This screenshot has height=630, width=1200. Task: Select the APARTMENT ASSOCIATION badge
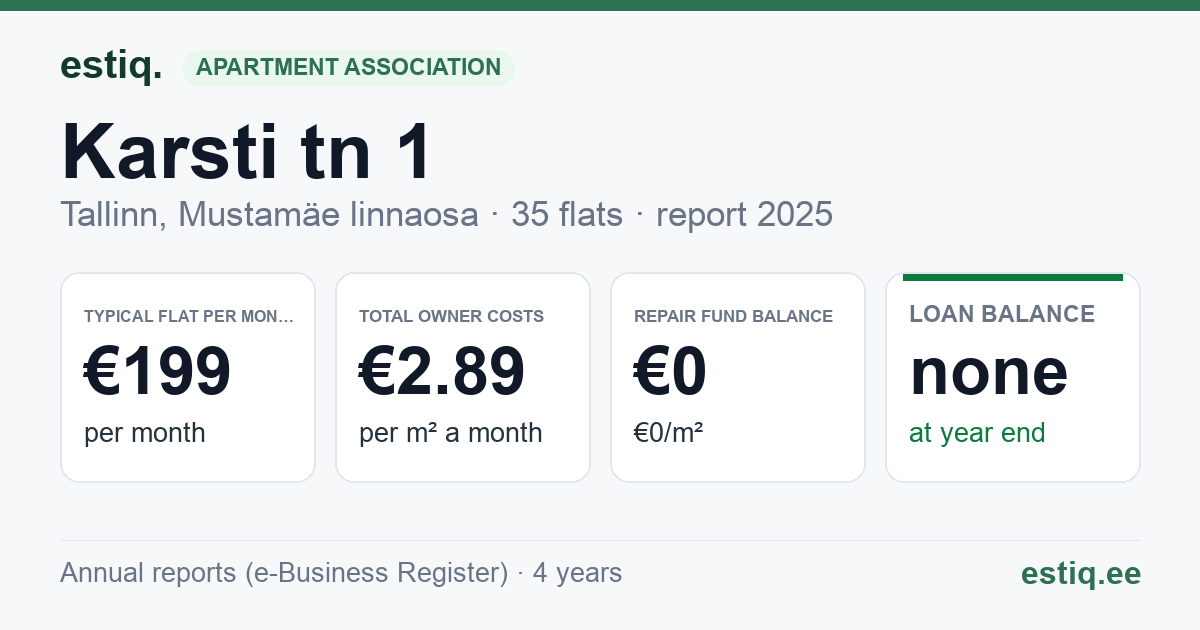pos(348,68)
